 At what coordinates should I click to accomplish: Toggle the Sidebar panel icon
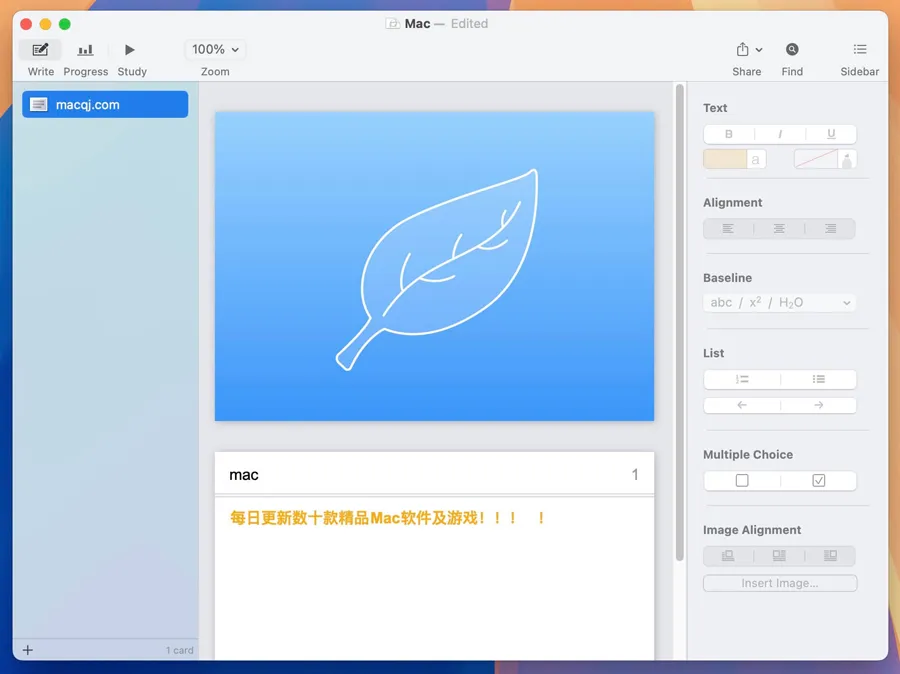coord(859,50)
